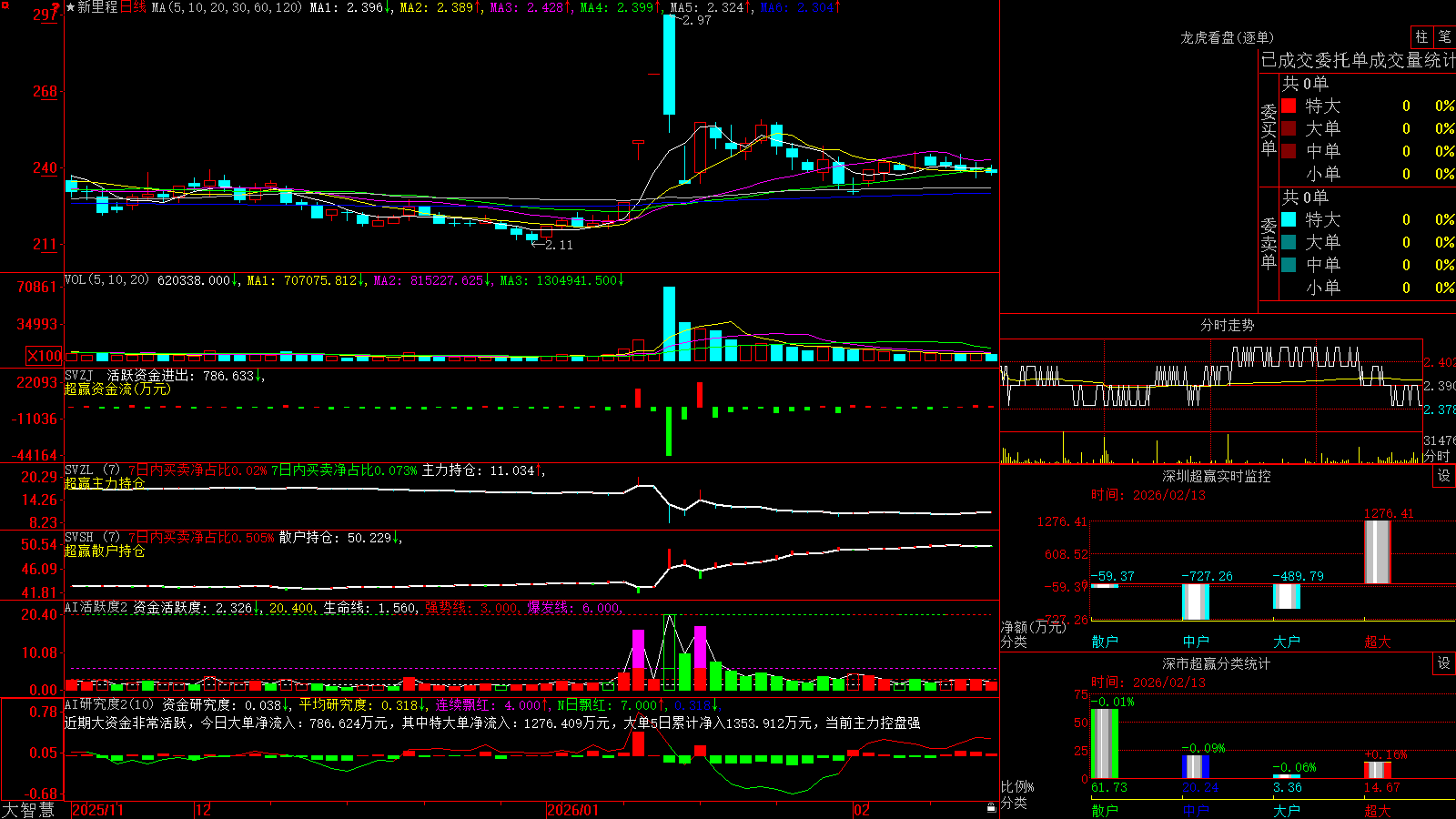Screen dimensions: 1456x819
Task: Click the dark red 中单 buy-order color swatch
Action: pyautogui.click(x=1289, y=151)
